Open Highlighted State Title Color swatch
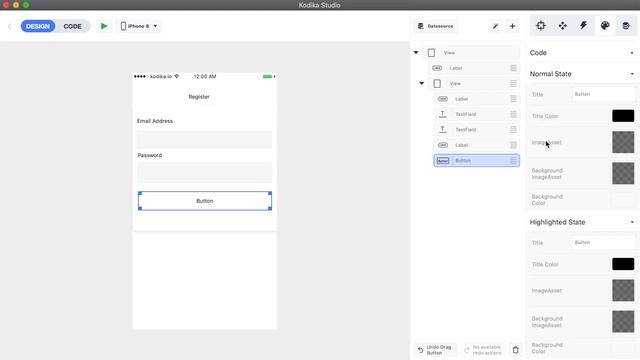This screenshot has height=360, width=640. 623,264
